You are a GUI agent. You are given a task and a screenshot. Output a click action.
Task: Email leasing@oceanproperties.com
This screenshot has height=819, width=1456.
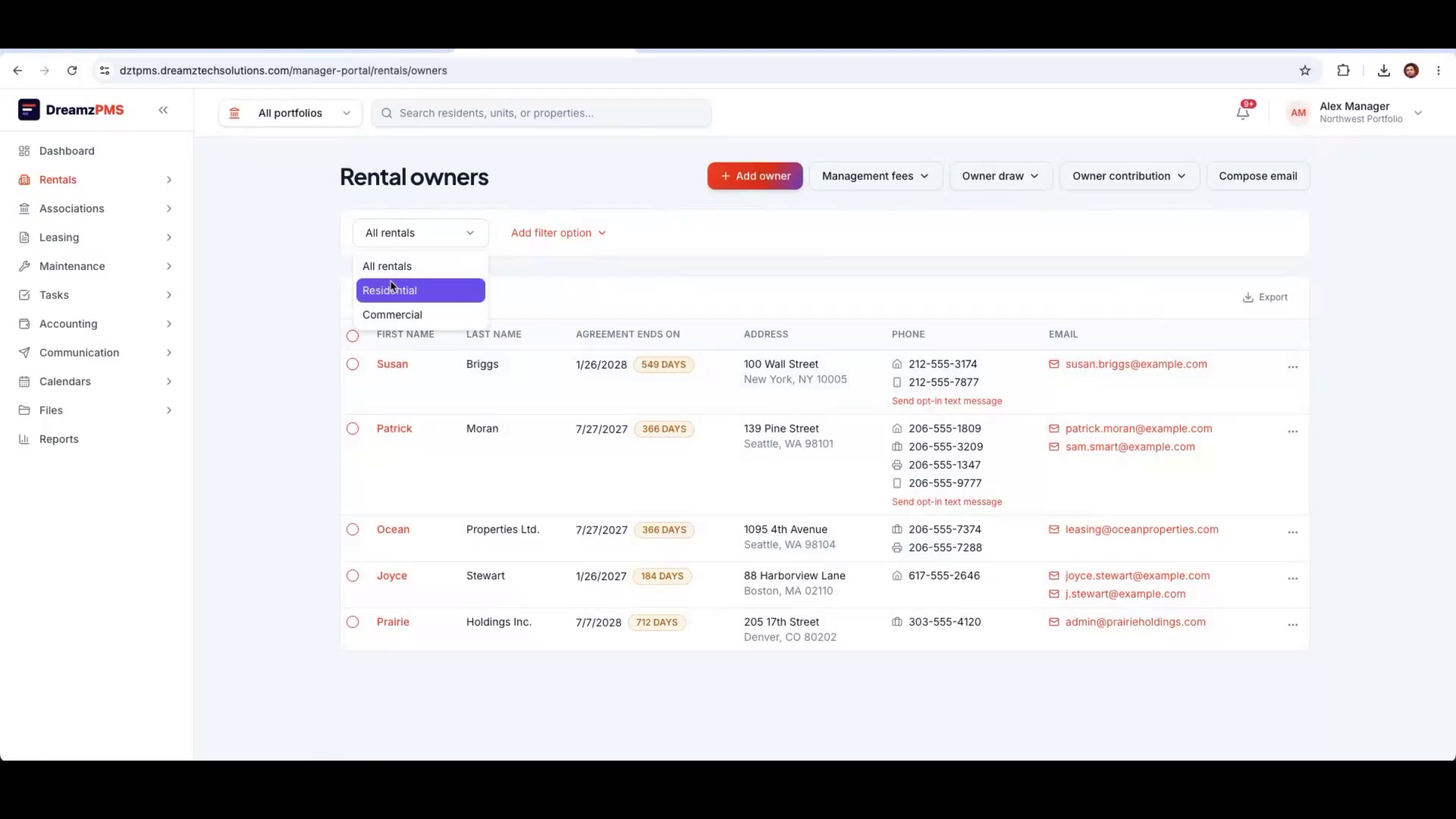(1142, 529)
